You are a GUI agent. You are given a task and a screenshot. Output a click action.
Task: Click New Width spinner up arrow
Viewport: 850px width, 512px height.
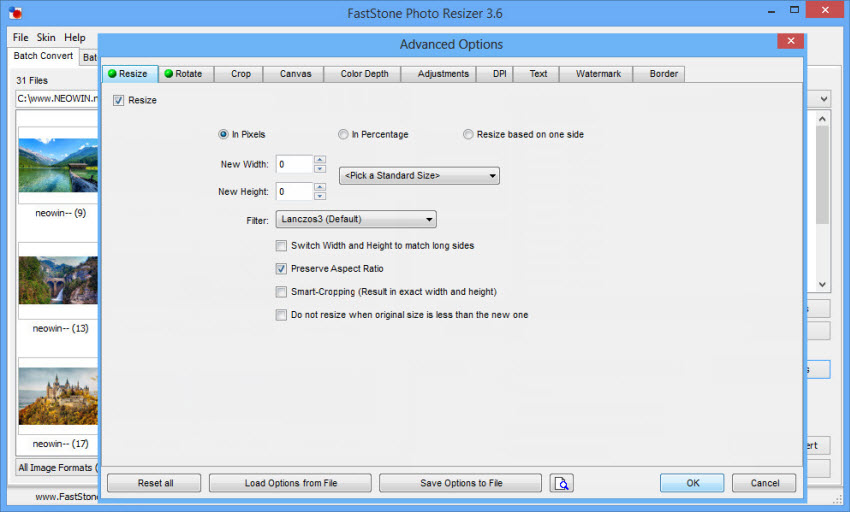tap(320, 159)
